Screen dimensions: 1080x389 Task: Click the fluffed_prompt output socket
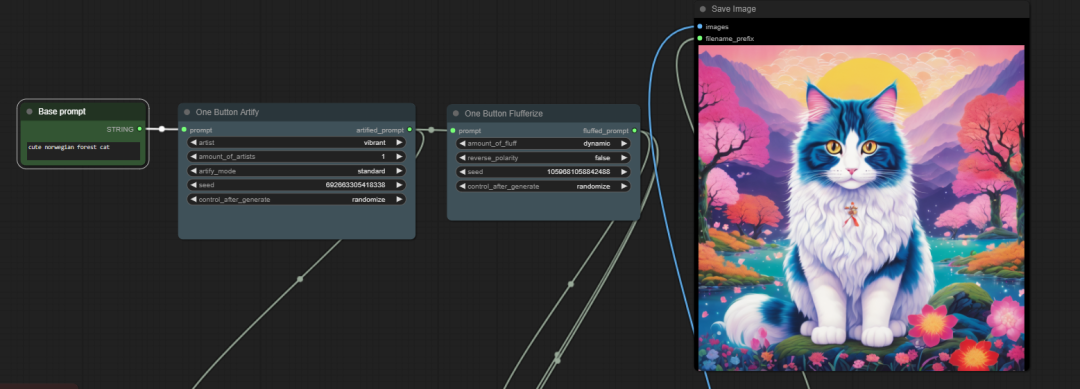634,130
